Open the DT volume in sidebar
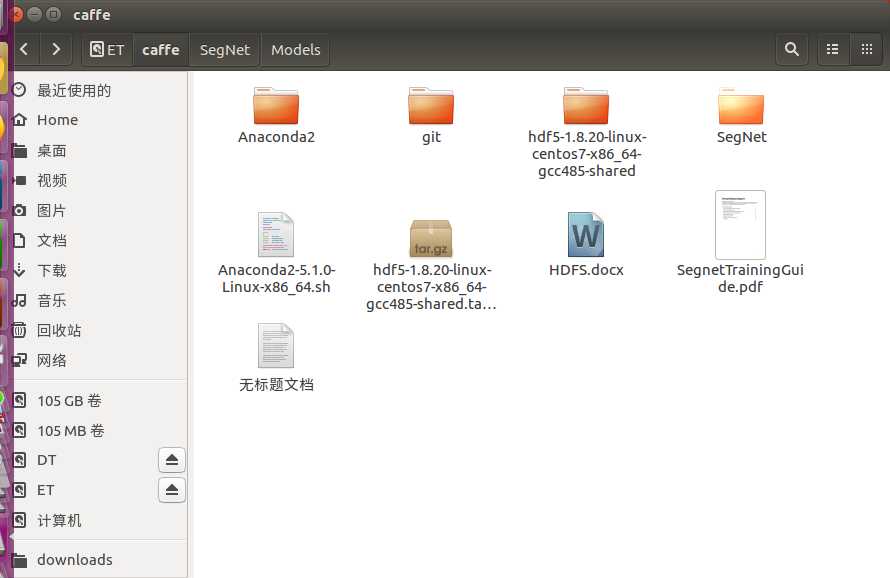The width and height of the screenshot is (890, 578). point(85,460)
